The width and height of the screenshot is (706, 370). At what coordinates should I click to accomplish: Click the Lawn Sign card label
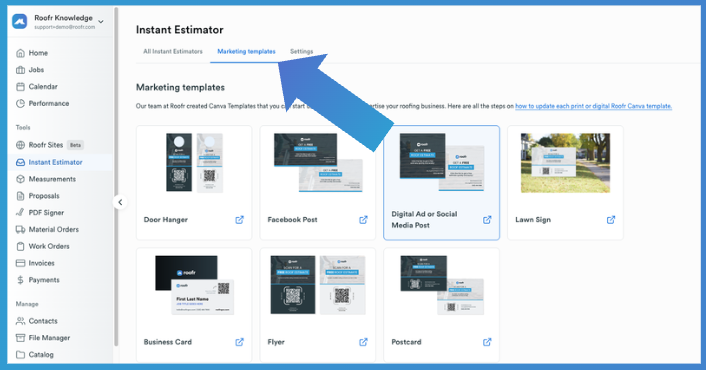pyautogui.click(x=533, y=220)
